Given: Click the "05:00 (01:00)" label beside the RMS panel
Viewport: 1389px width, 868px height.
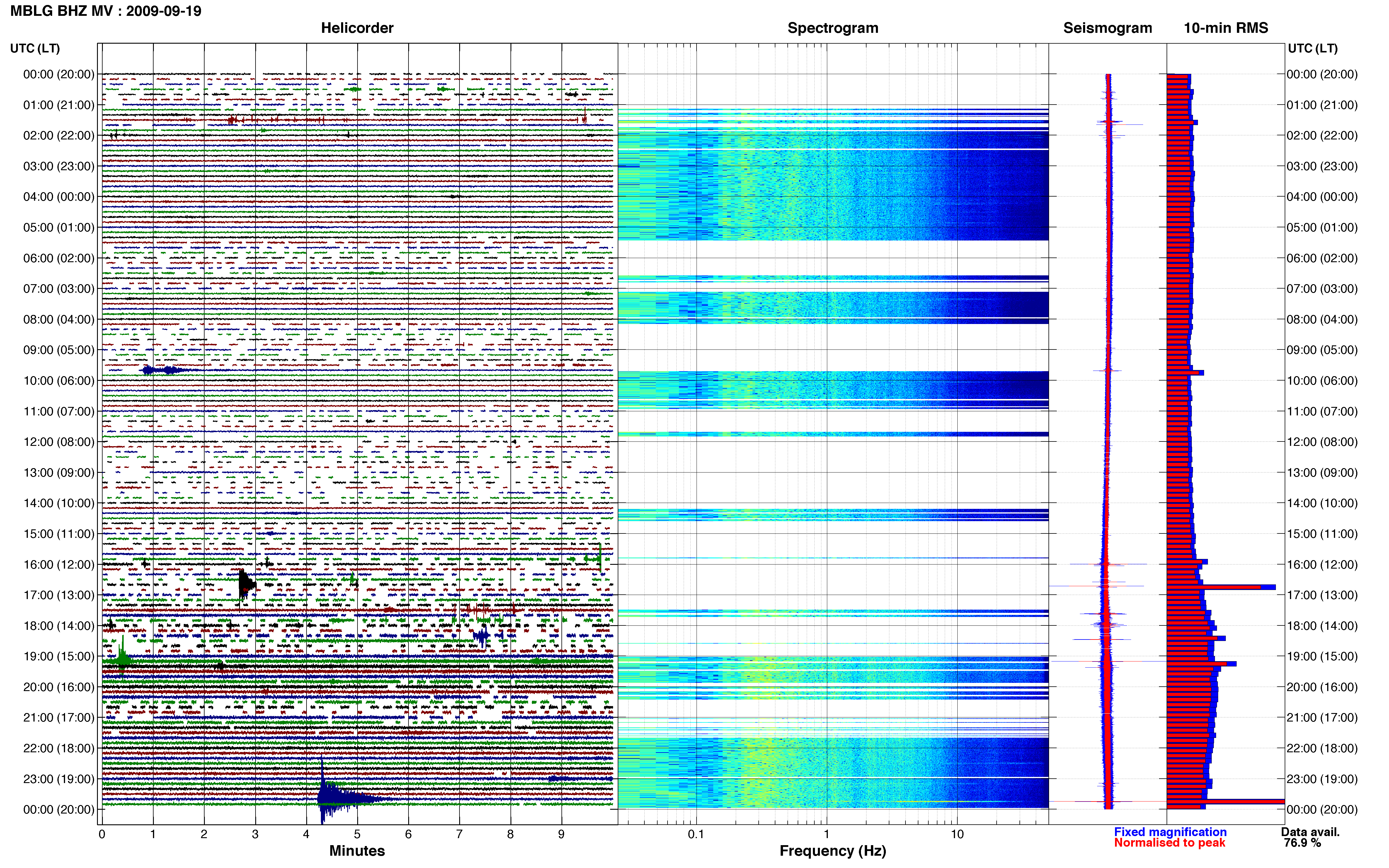Looking at the screenshot, I should click(1322, 227).
